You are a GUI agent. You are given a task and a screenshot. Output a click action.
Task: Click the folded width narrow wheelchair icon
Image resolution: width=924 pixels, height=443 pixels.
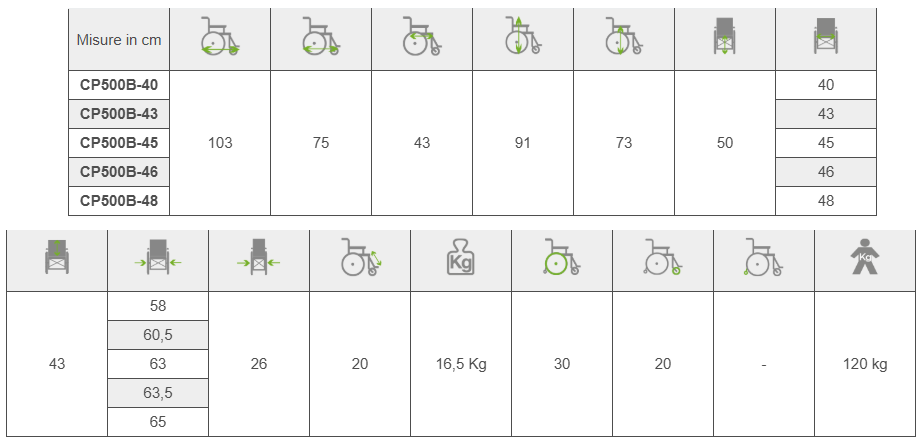tap(259, 259)
